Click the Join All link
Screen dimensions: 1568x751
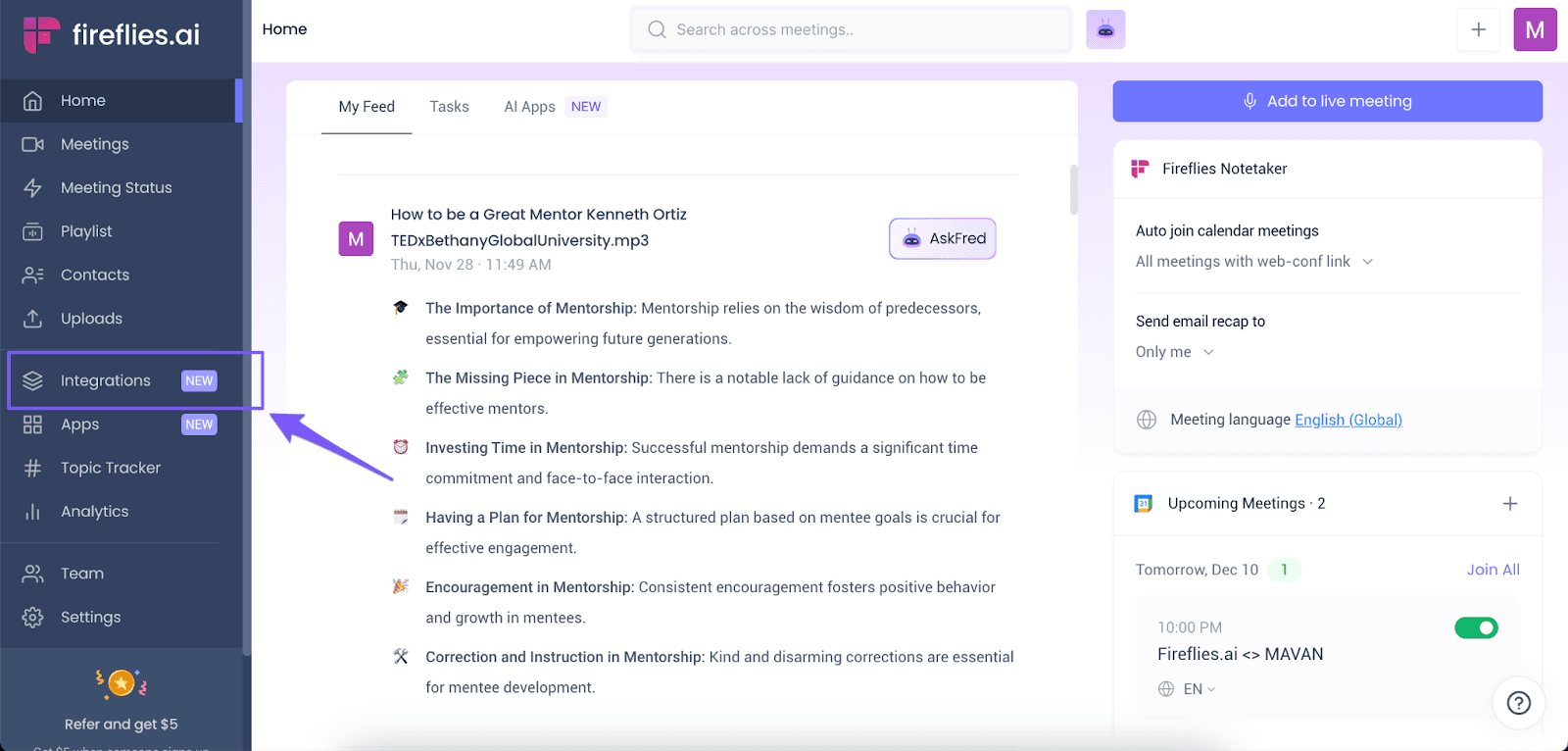(1494, 570)
